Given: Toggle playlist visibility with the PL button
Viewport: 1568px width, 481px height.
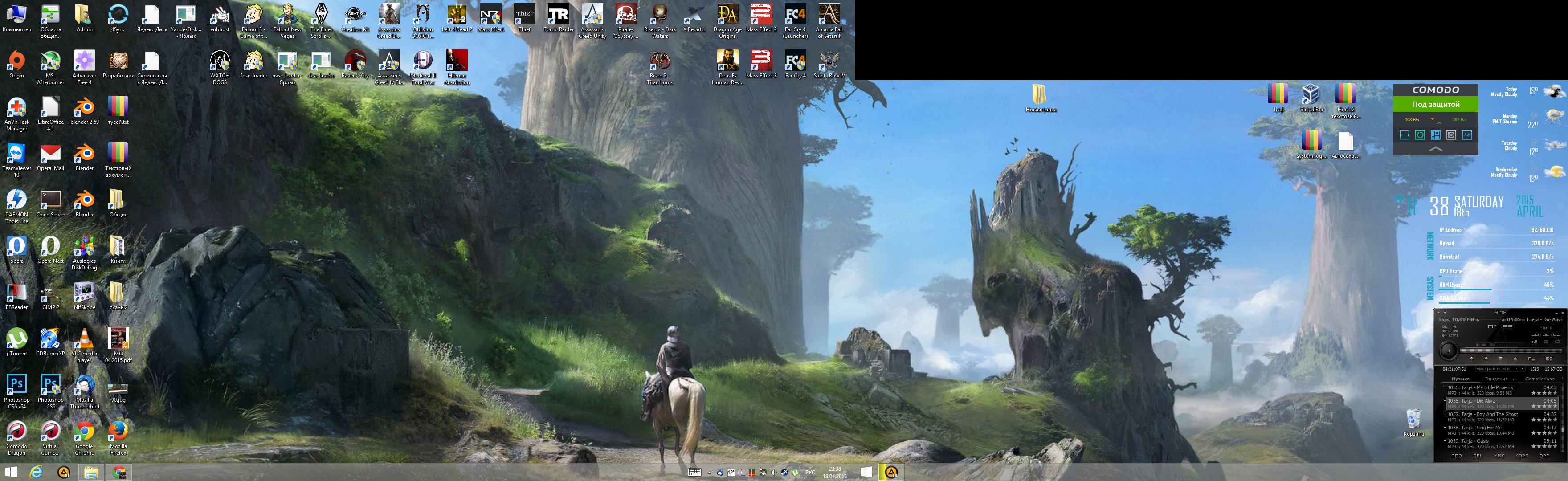Looking at the screenshot, I should 1531,359.
